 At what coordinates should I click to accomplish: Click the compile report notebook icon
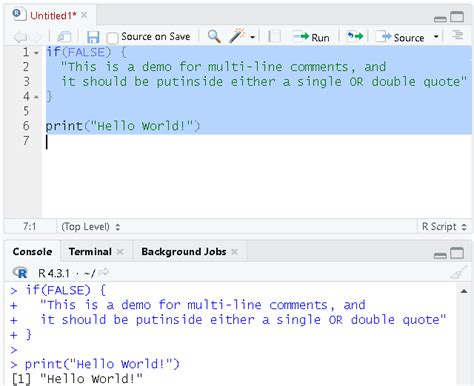274,36
